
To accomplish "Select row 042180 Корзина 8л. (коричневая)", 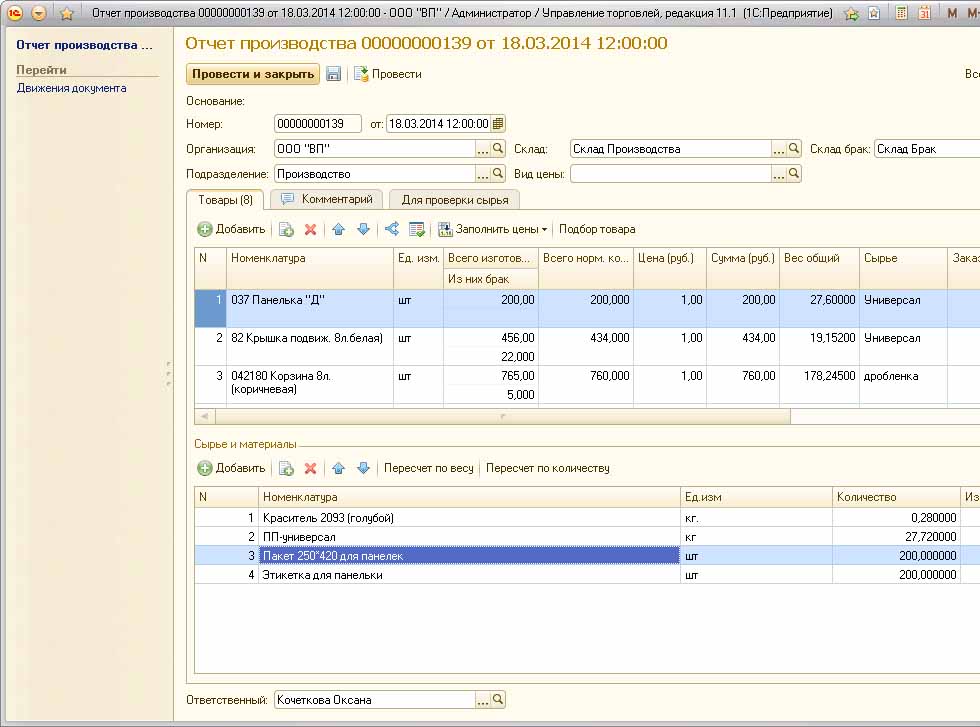I will [x=587, y=385].
